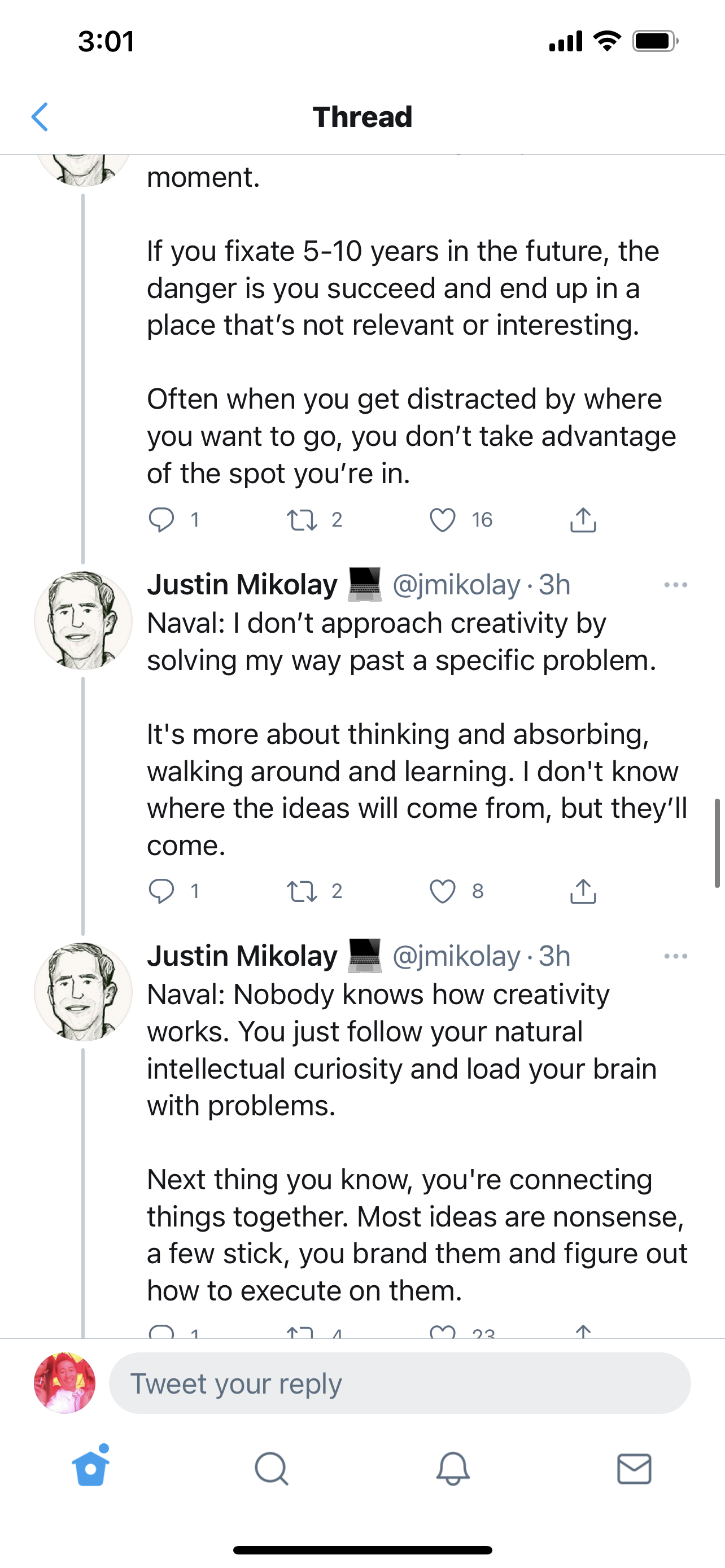The width and height of the screenshot is (725, 1568).
Task: Tap the back arrow in Thread header
Action: coord(40,117)
